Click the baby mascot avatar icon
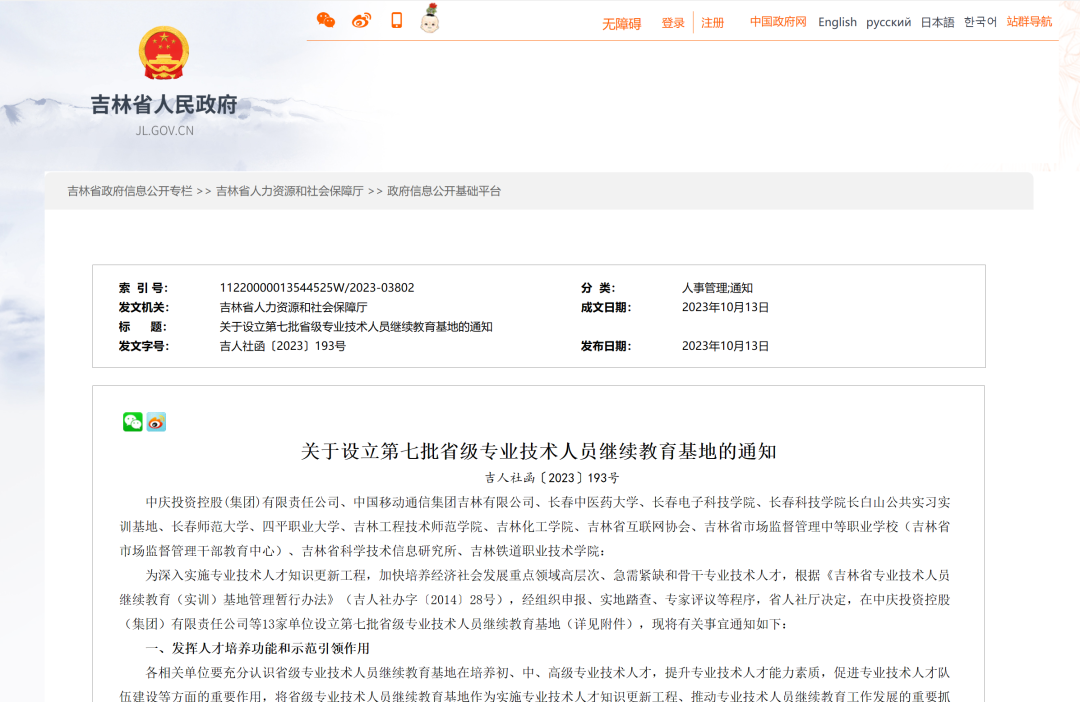 430,19
